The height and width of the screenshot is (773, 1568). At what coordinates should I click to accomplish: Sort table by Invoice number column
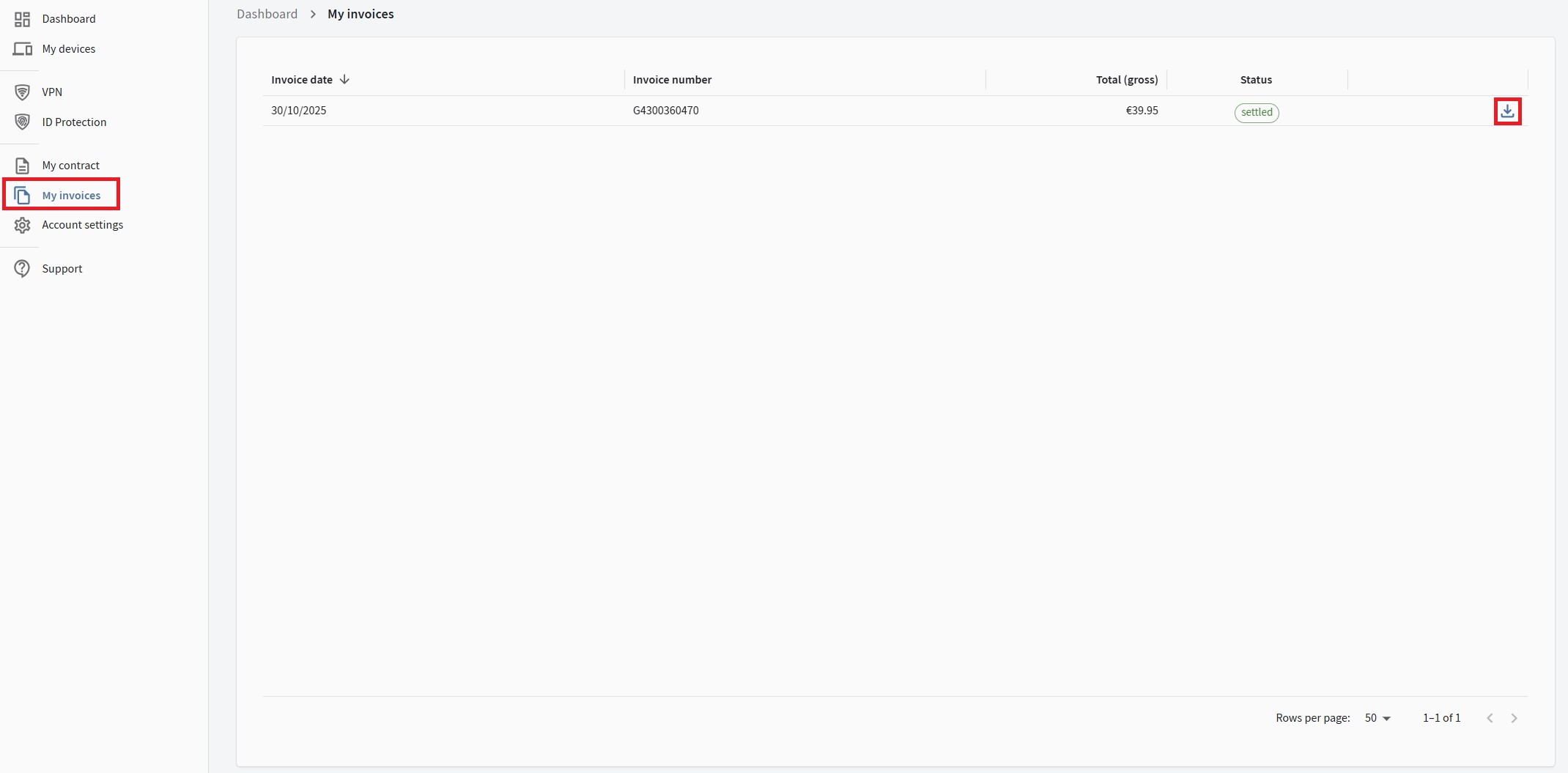672,79
